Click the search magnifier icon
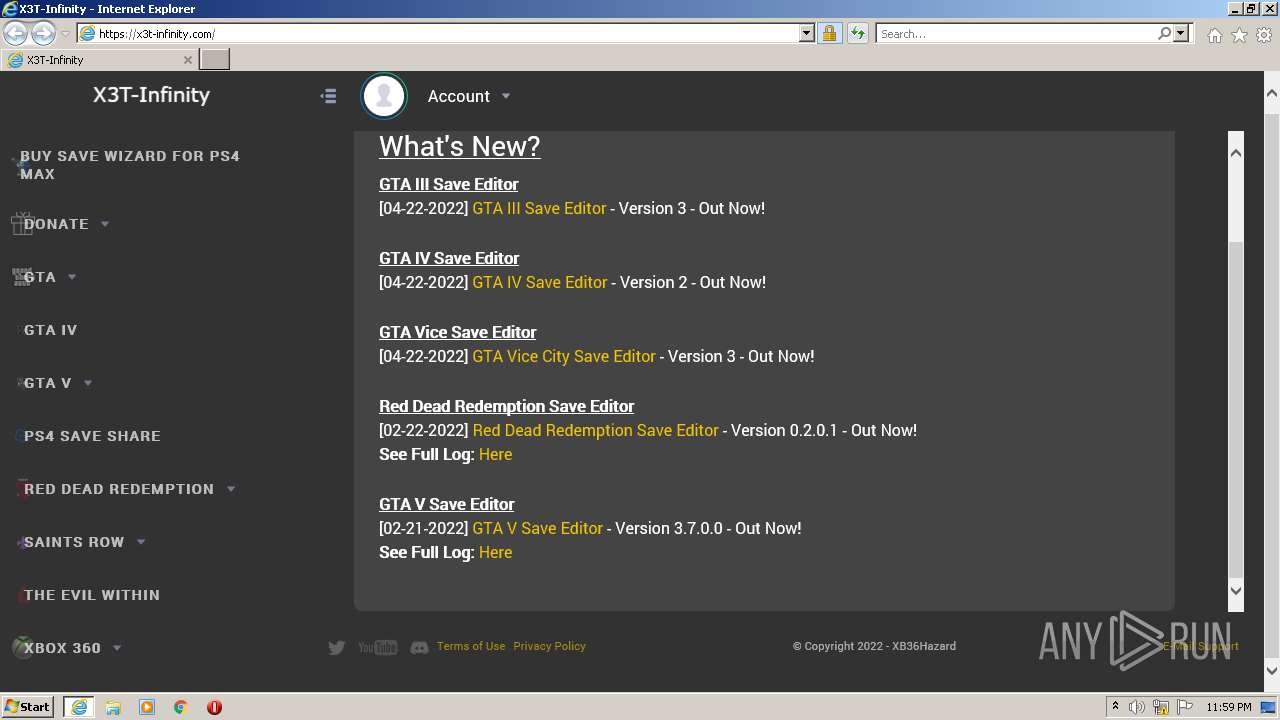Screen dimensions: 1280x720 (x=1164, y=33)
